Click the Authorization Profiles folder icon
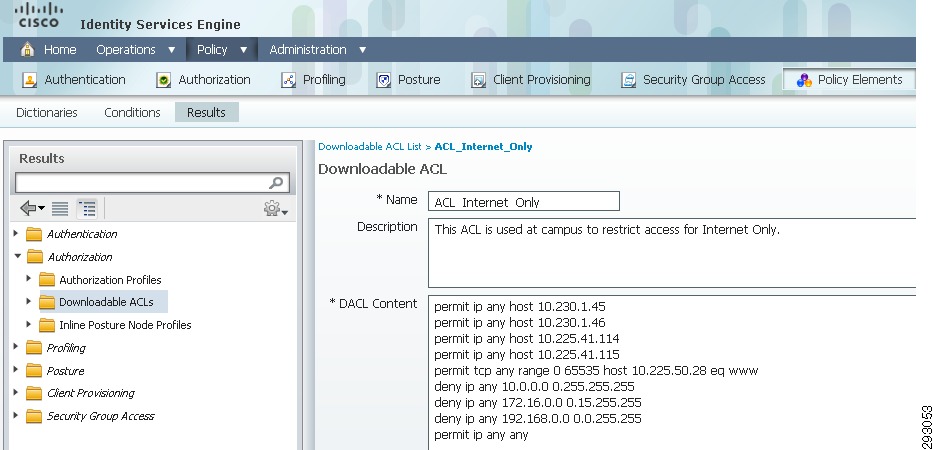Screen dimensions: 932x450 tap(46, 279)
